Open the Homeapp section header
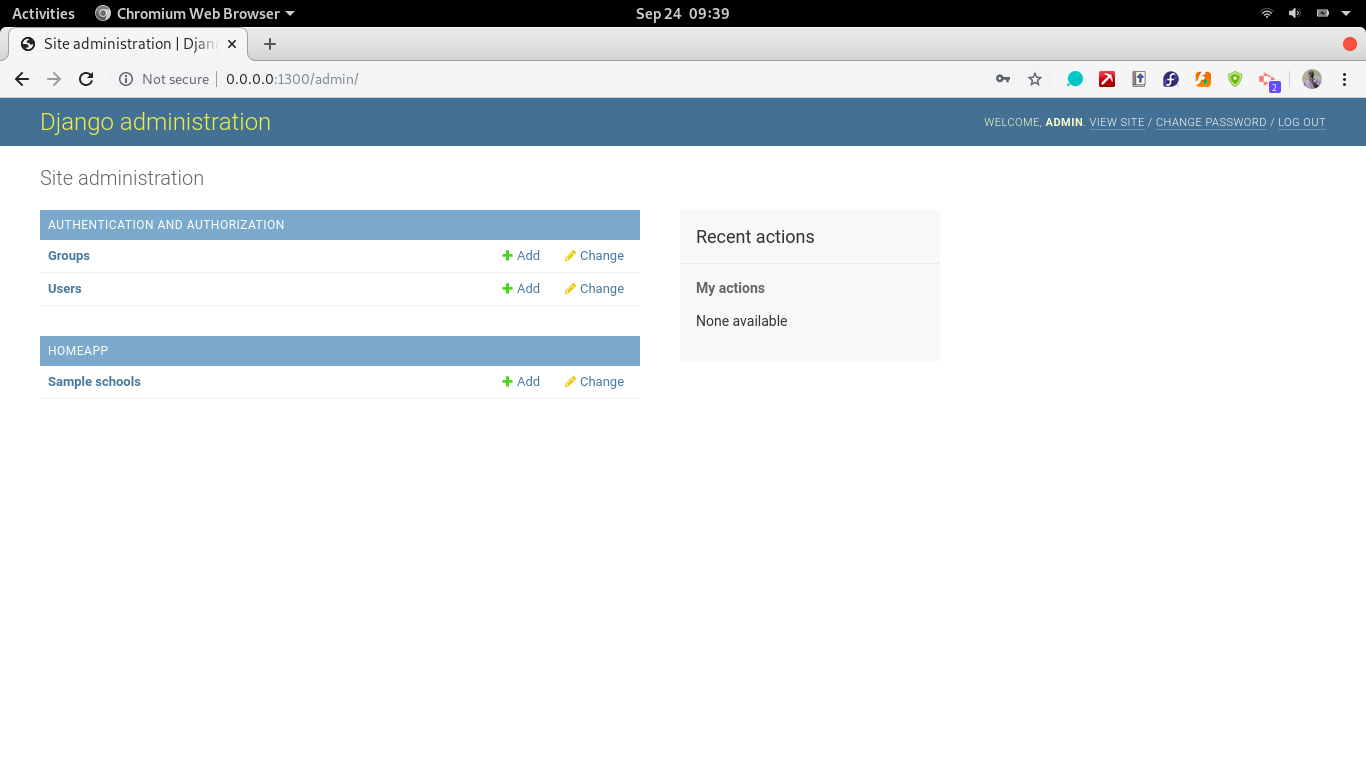Viewport: 1366px width, 768px height. point(78,351)
